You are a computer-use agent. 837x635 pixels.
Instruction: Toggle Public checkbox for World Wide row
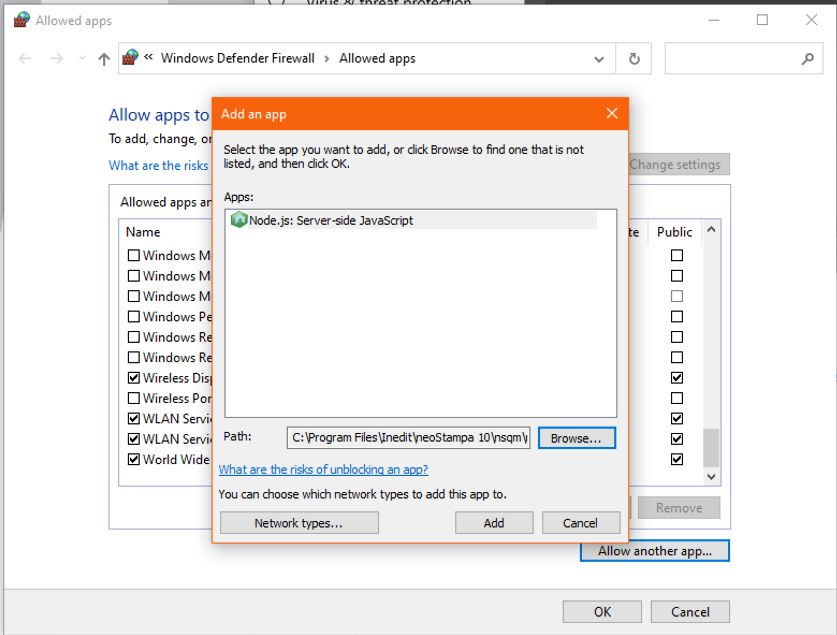(677, 459)
